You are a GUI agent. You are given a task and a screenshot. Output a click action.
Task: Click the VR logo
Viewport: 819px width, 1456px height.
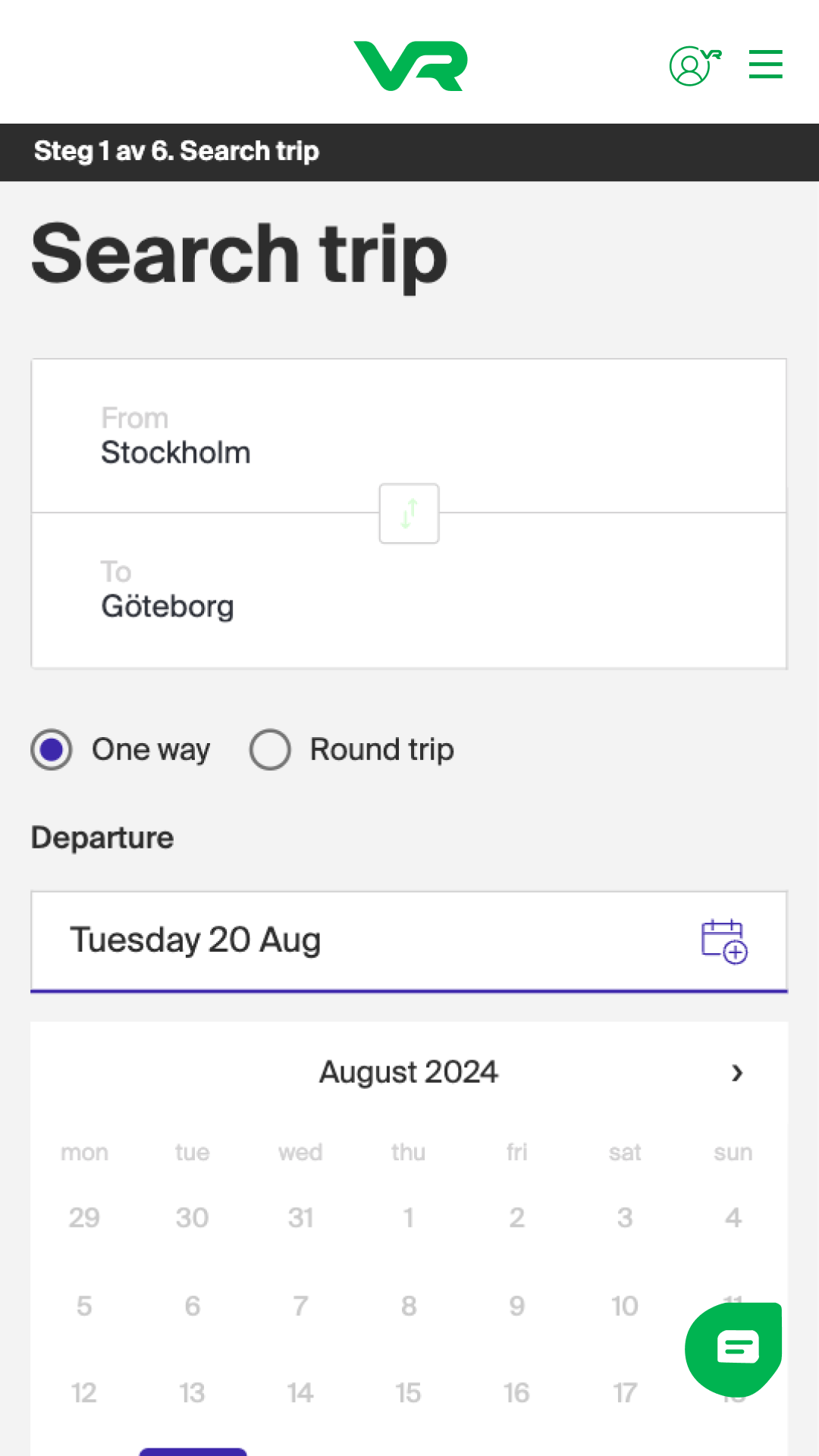click(x=410, y=66)
